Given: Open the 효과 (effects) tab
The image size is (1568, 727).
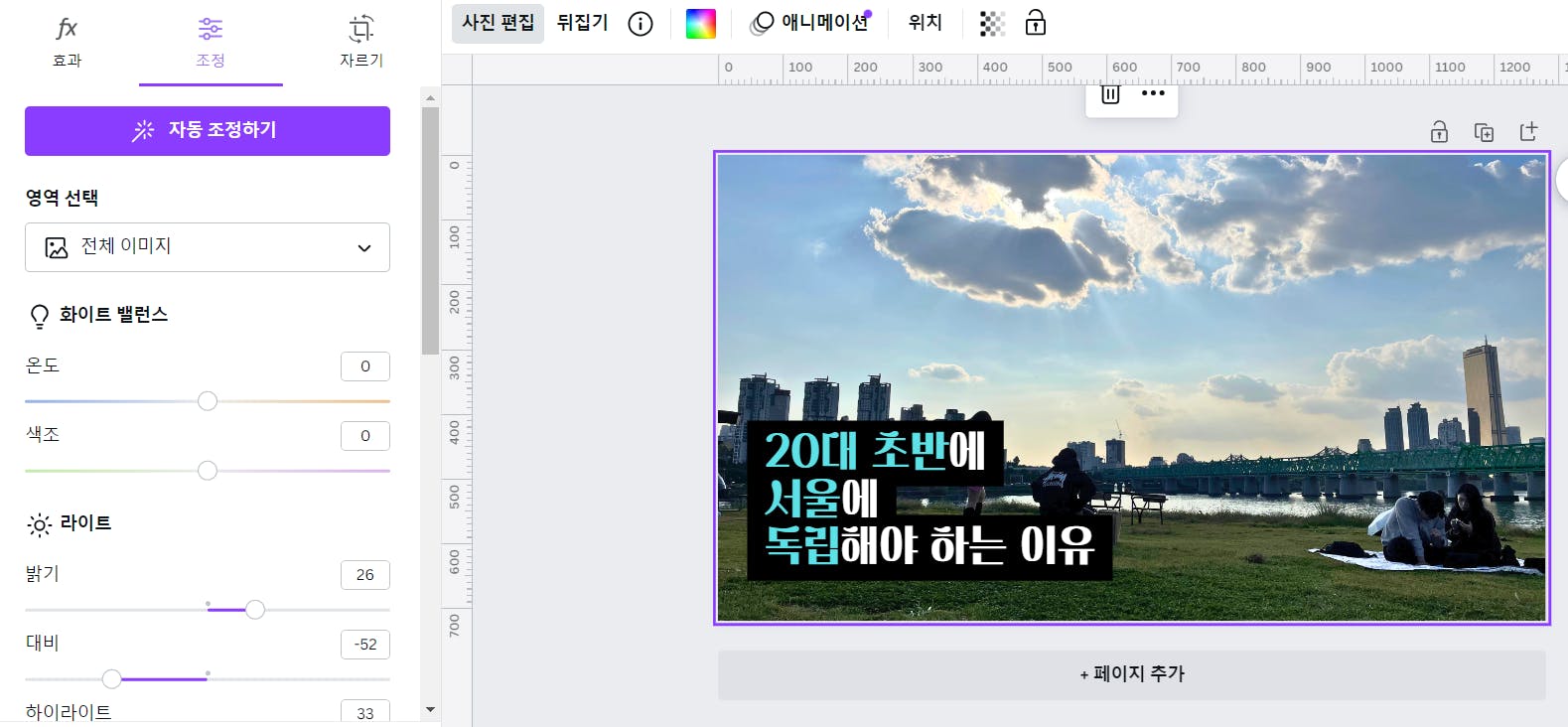Looking at the screenshot, I should pyautogui.click(x=67, y=42).
